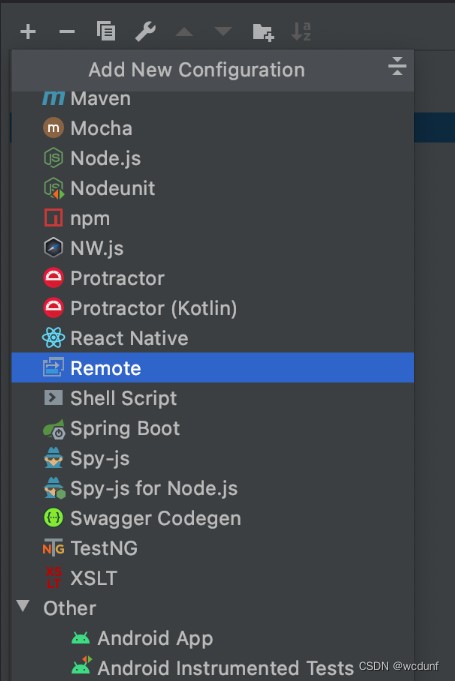
Task: Click the Move up arrow icon
Action: [x=184, y=32]
